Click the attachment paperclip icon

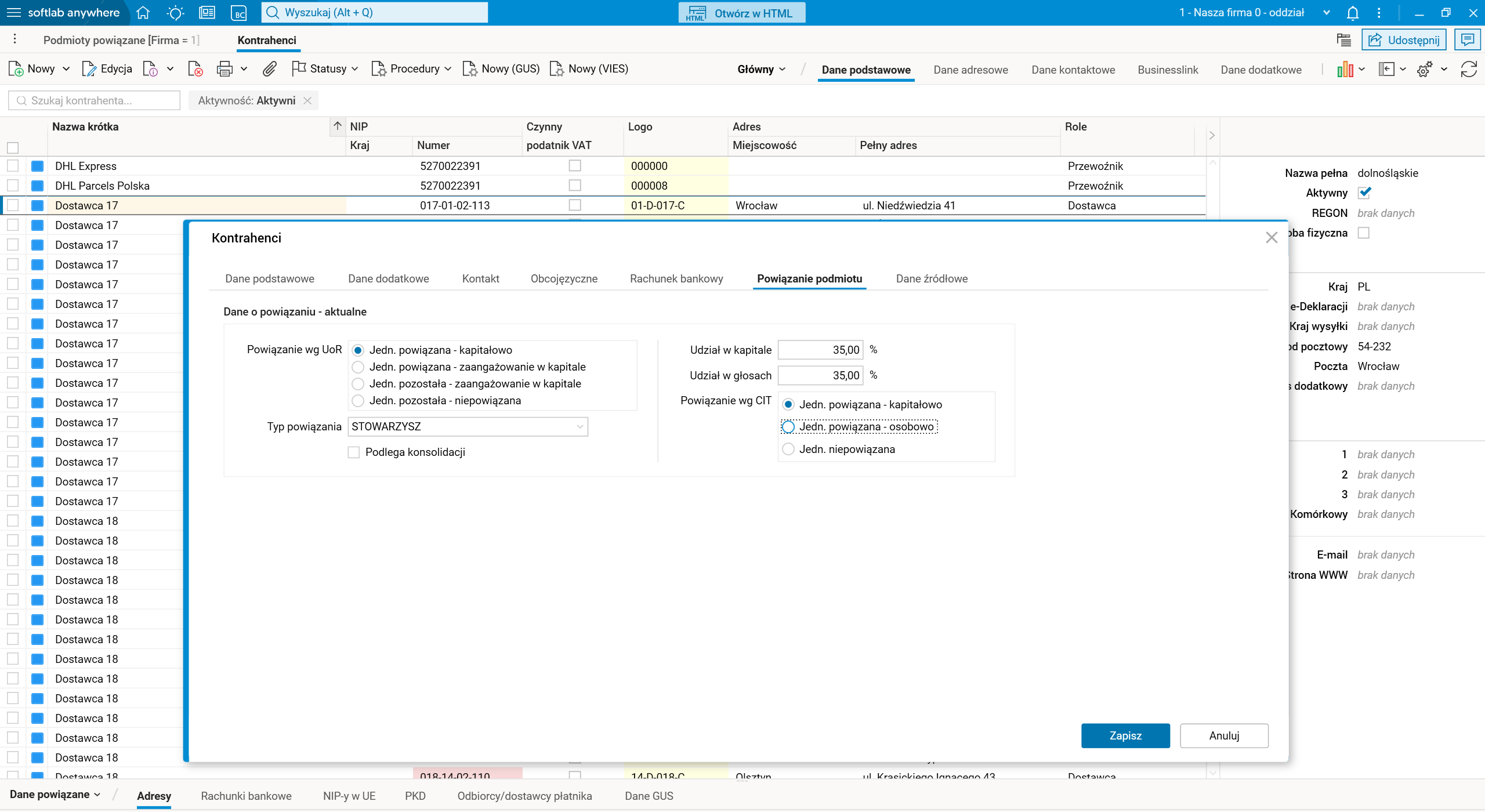[x=269, y=69]
